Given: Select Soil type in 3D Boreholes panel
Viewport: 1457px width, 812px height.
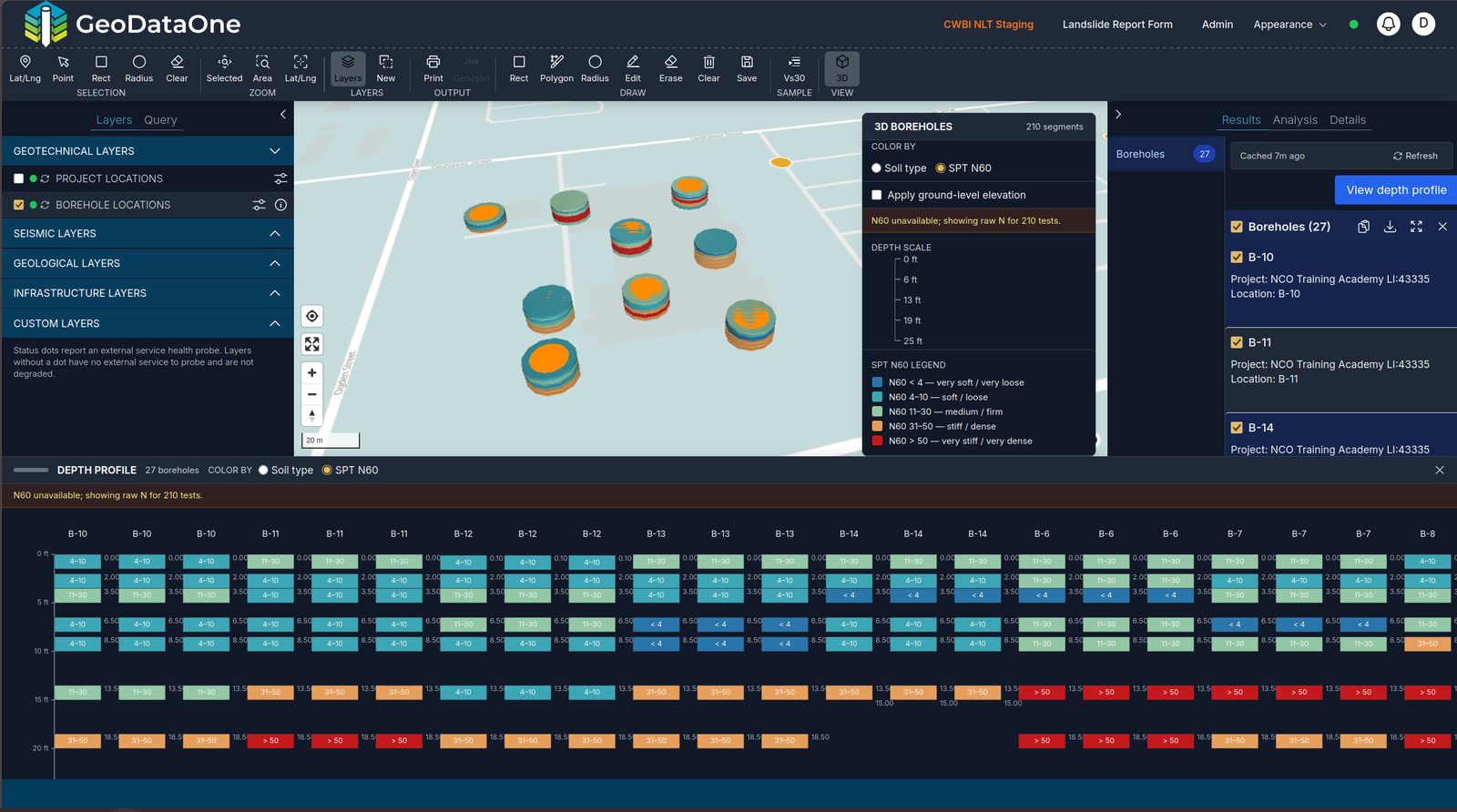Looking at the screenshot, I should click(876, 168).
